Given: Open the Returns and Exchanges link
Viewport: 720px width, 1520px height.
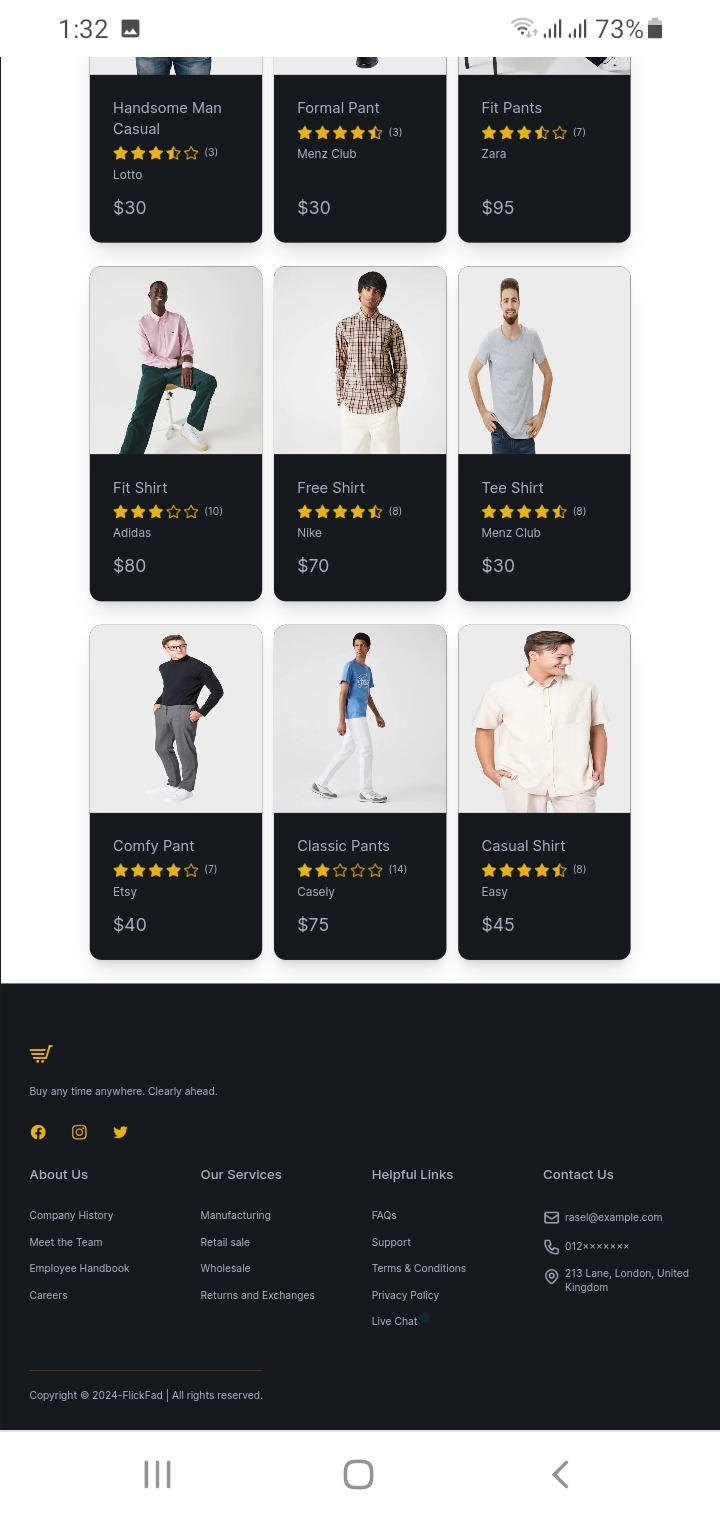Looking at the screenshot, I should (x=257, y=1295).
